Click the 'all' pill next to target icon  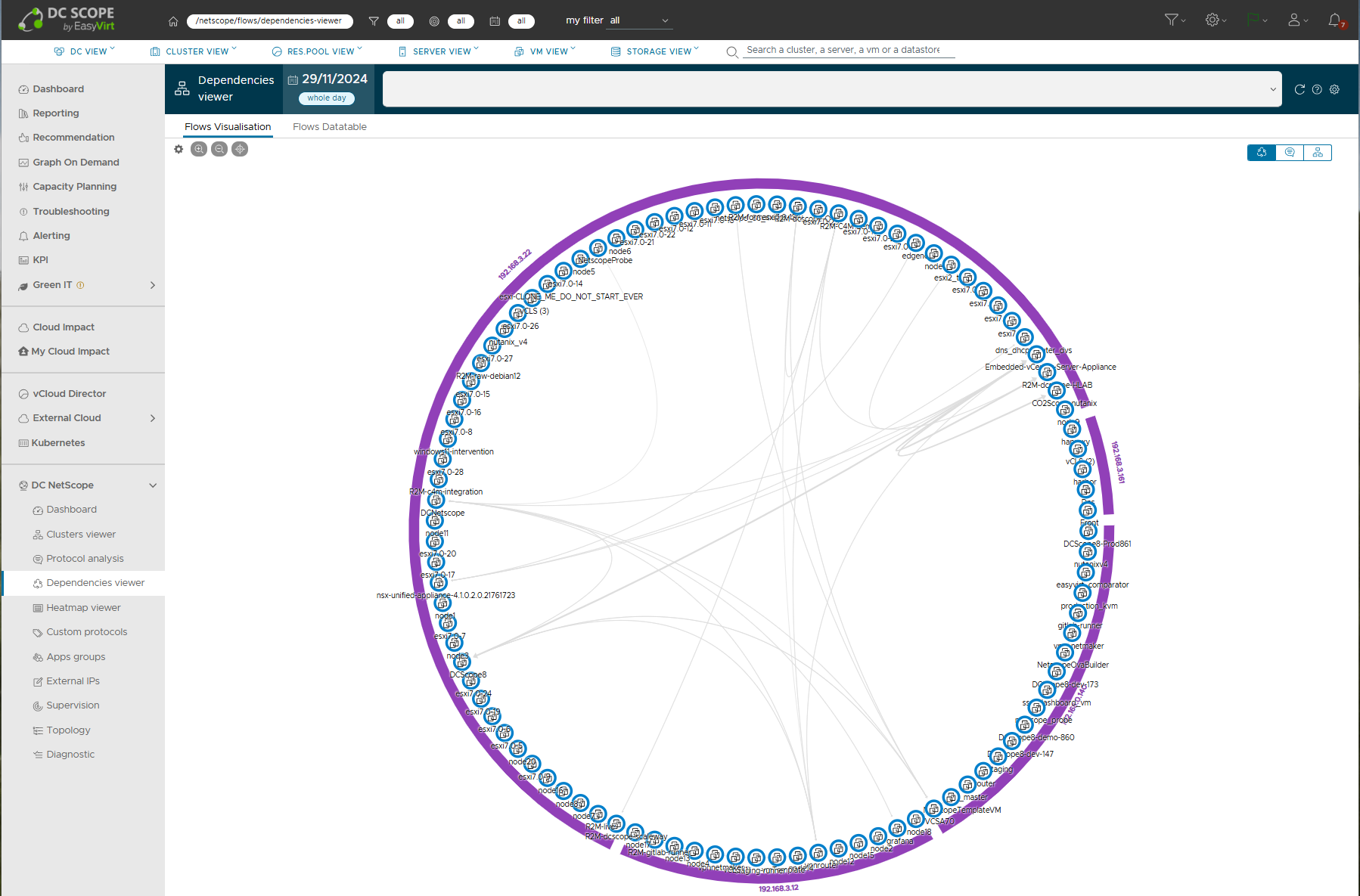[x=461, y=21]
